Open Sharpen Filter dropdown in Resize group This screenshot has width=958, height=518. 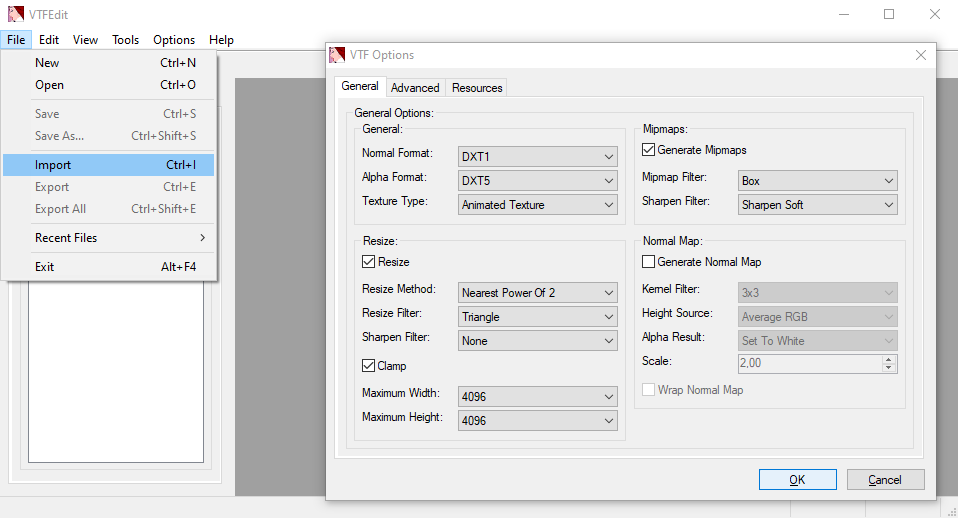[x=538, y=341]
